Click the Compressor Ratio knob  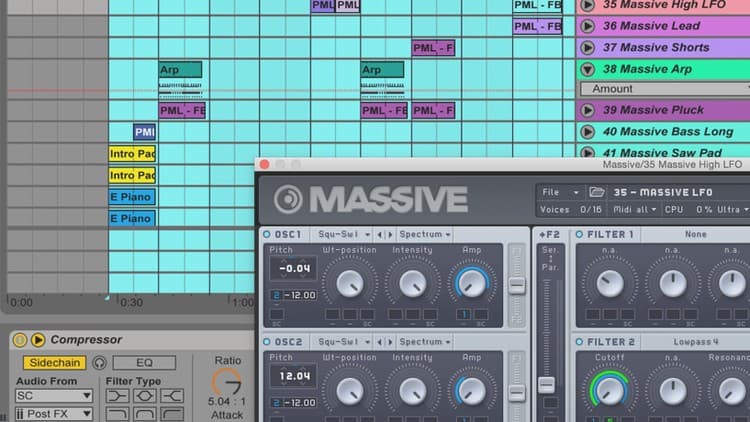click(x=227, y=382)
